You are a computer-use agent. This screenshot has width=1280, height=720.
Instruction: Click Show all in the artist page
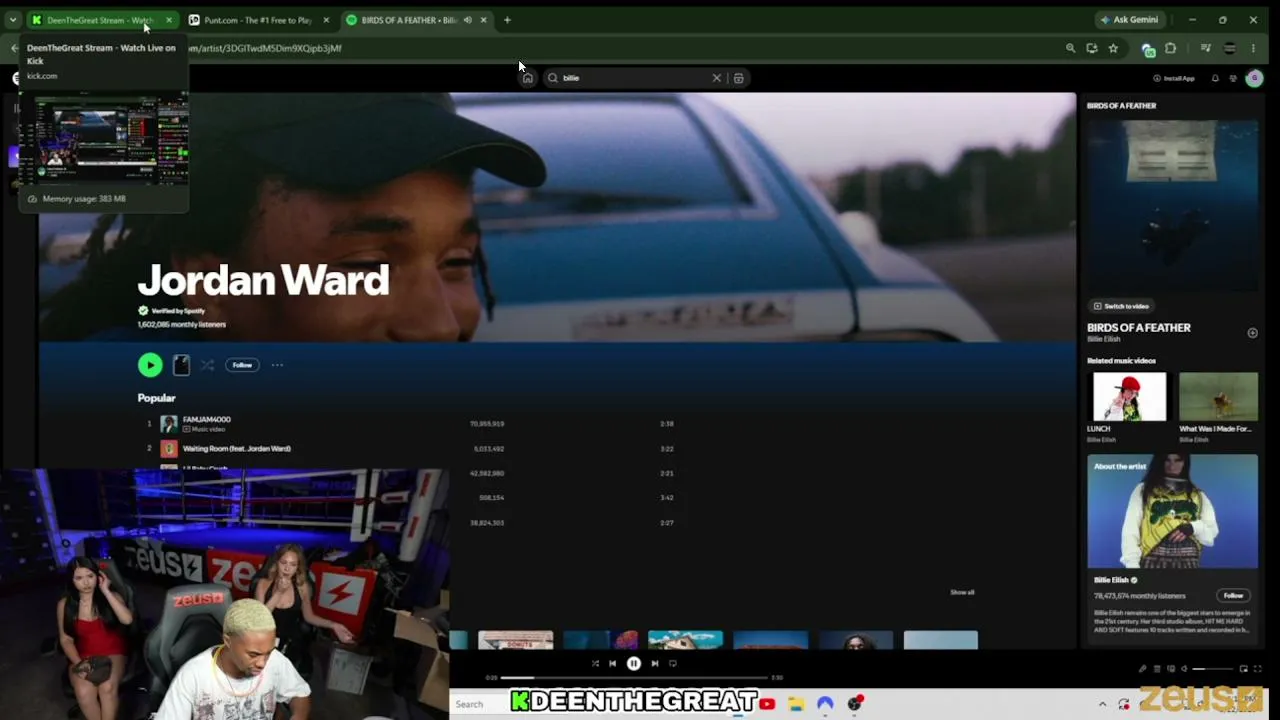[962, 592]
